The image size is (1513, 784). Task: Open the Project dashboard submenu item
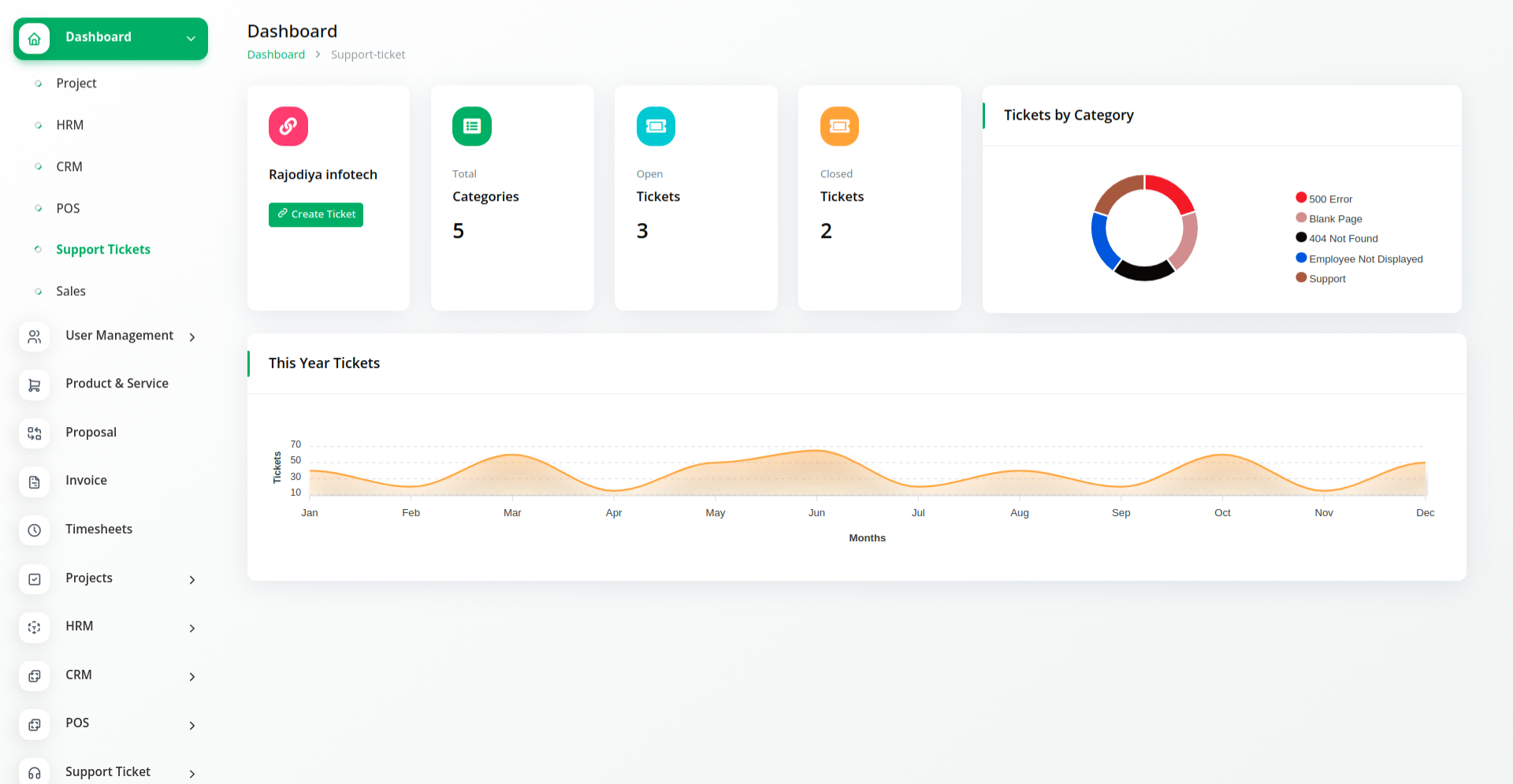pos(76,84)
